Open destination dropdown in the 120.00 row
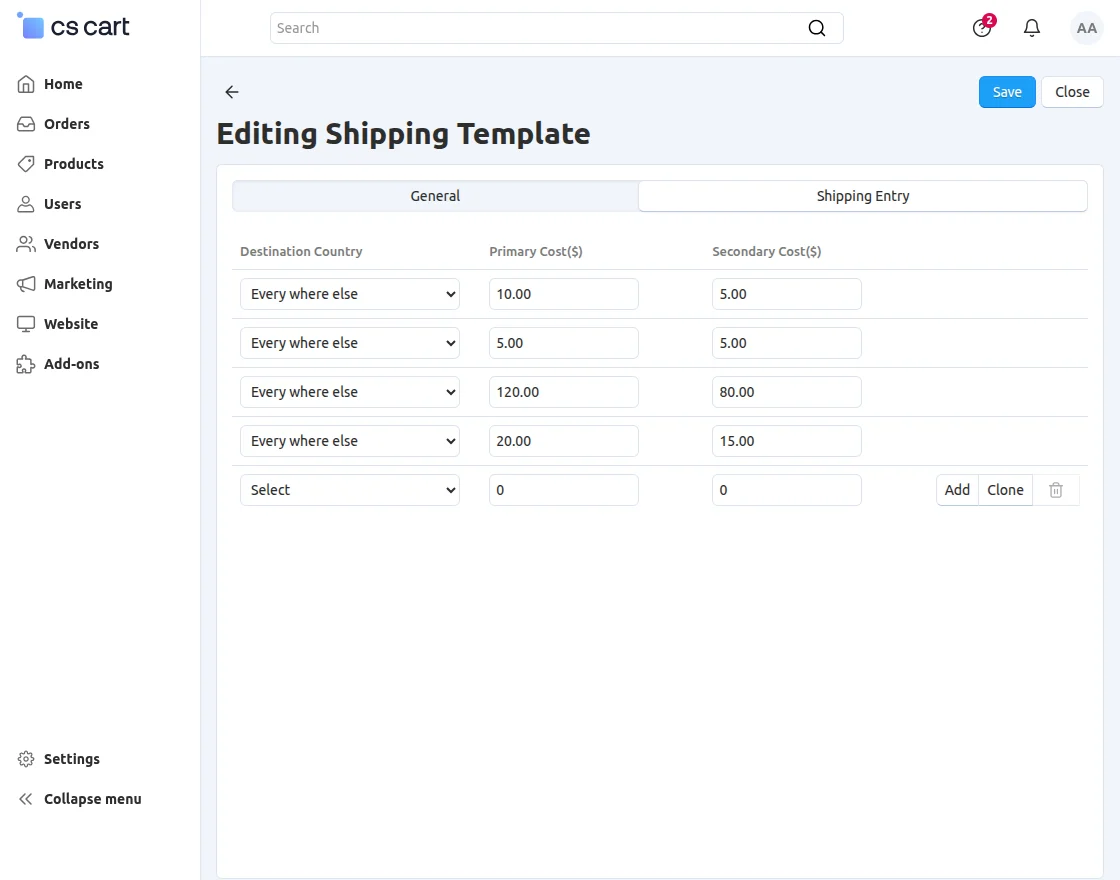 tap(349, 392)
